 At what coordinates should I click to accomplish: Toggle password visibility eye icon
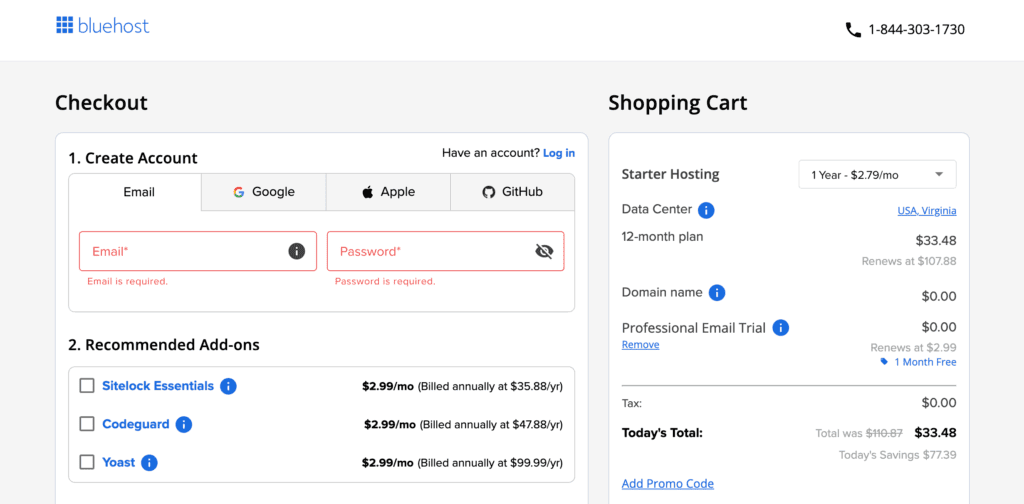(544, 251)
